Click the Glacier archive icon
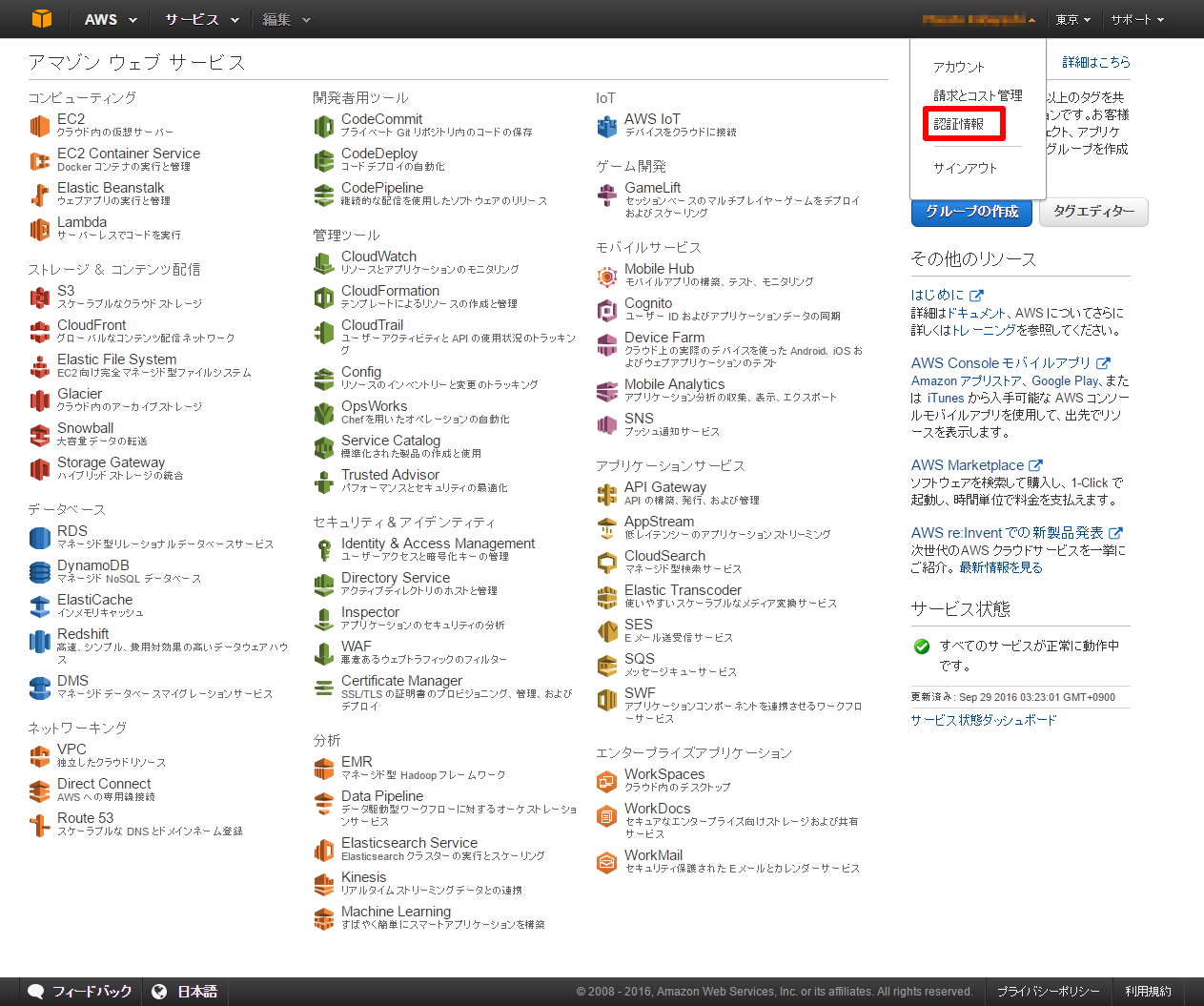 (x=39, y=400)
